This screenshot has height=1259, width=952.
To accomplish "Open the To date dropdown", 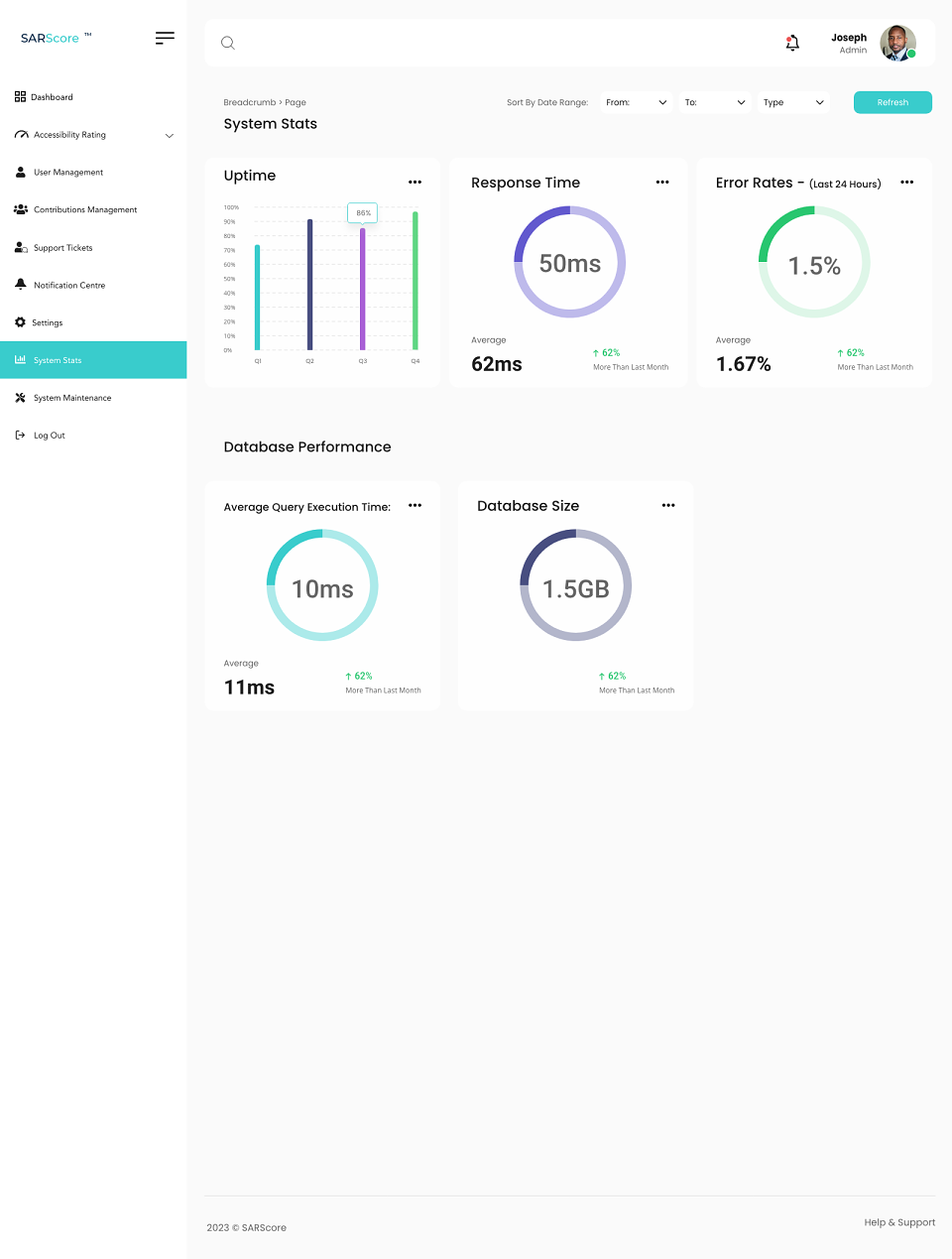I will (x=715, y=102).
